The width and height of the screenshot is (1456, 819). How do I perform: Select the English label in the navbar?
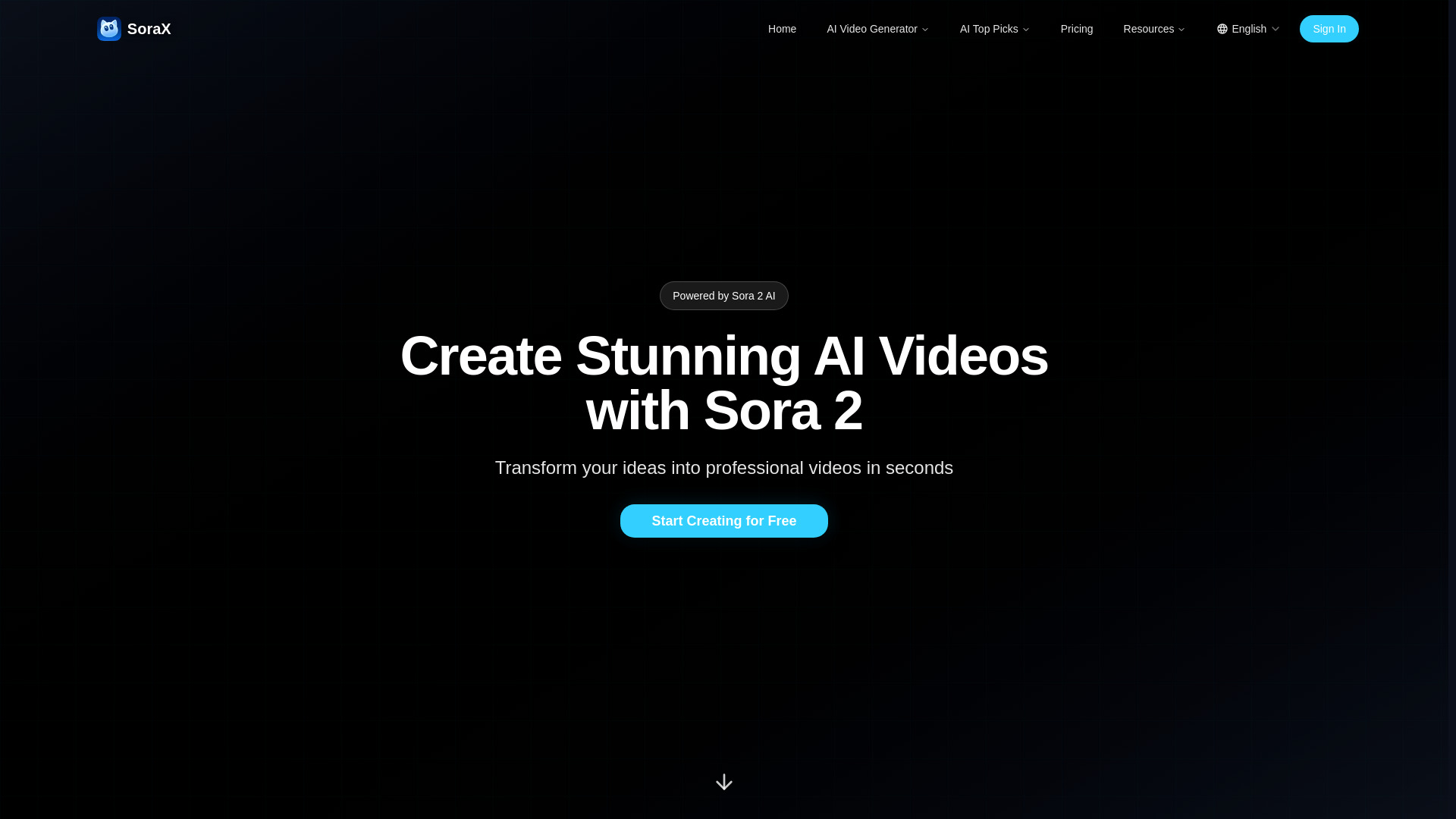point(1248,29)
